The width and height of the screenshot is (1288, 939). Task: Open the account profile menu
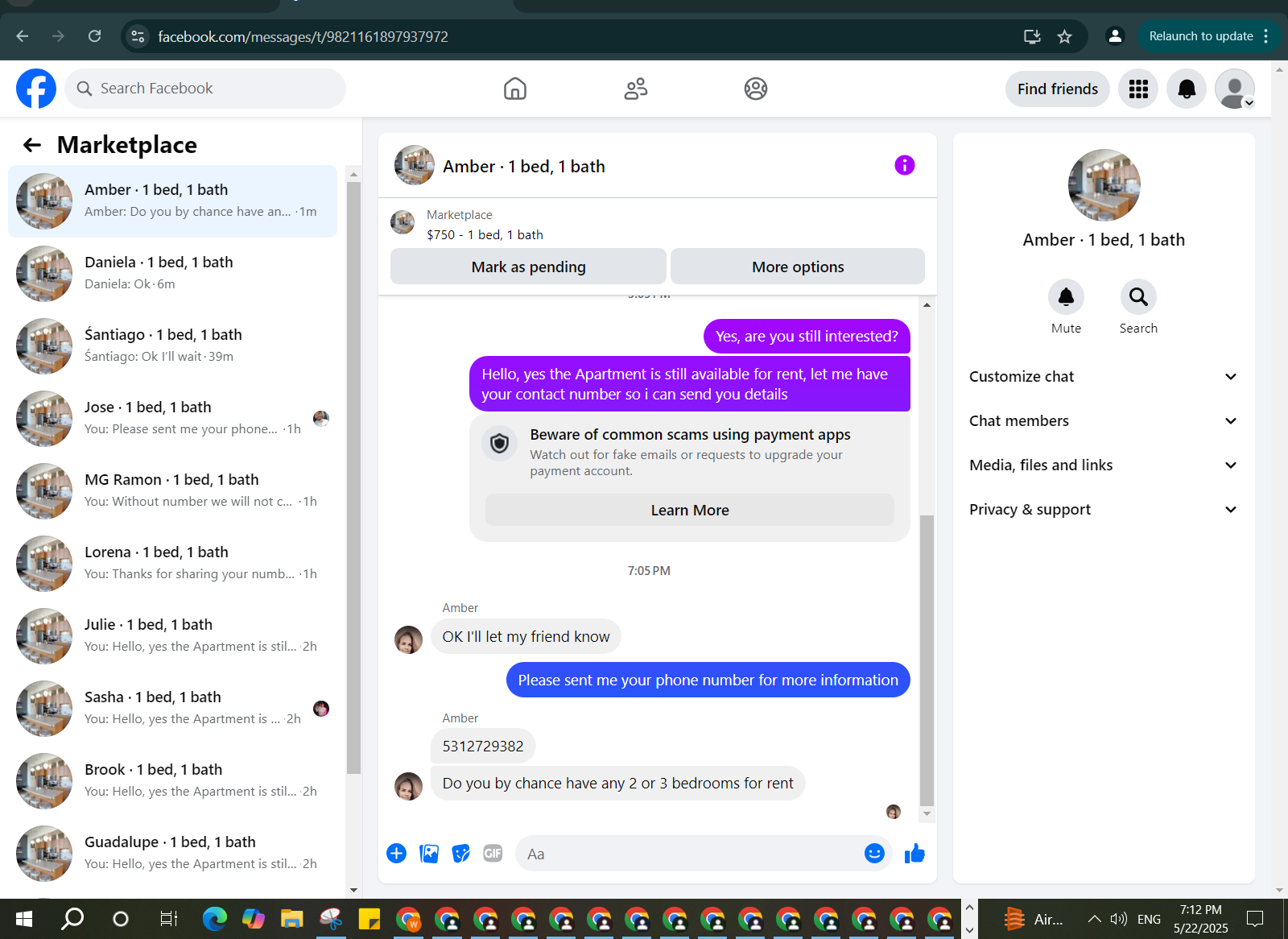(x=1235, y=89)
